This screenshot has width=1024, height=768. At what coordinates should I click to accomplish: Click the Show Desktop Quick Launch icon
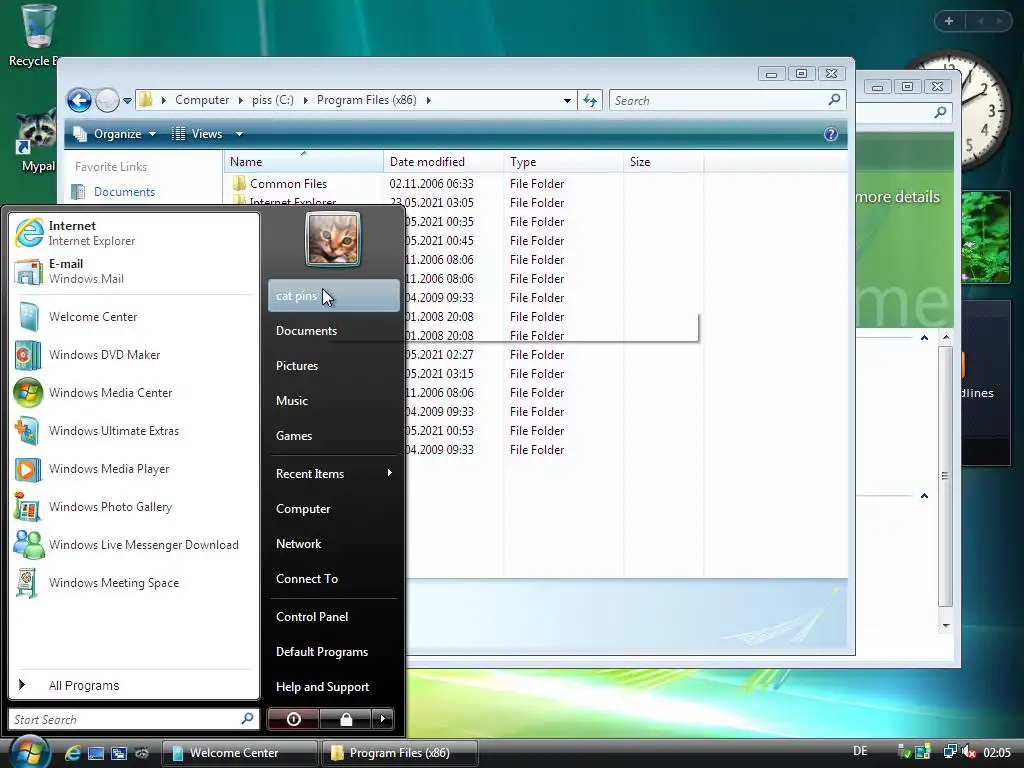coord(96,753)
